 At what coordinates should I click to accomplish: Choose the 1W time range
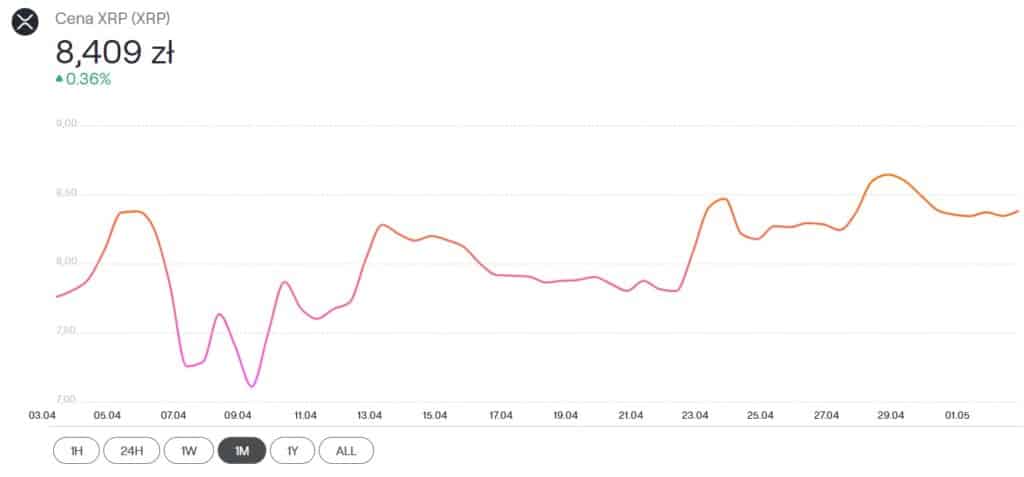click(188, 451)
